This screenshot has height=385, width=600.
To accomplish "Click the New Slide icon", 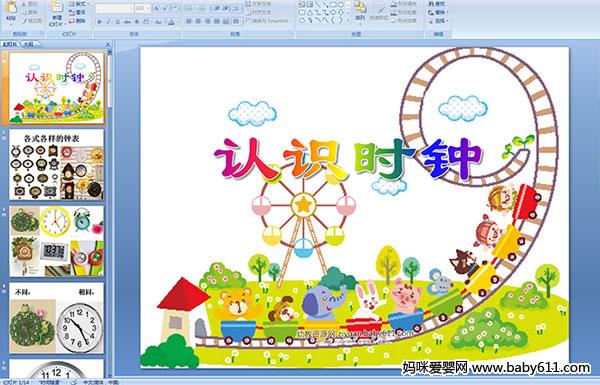I will tap(57, 13).
